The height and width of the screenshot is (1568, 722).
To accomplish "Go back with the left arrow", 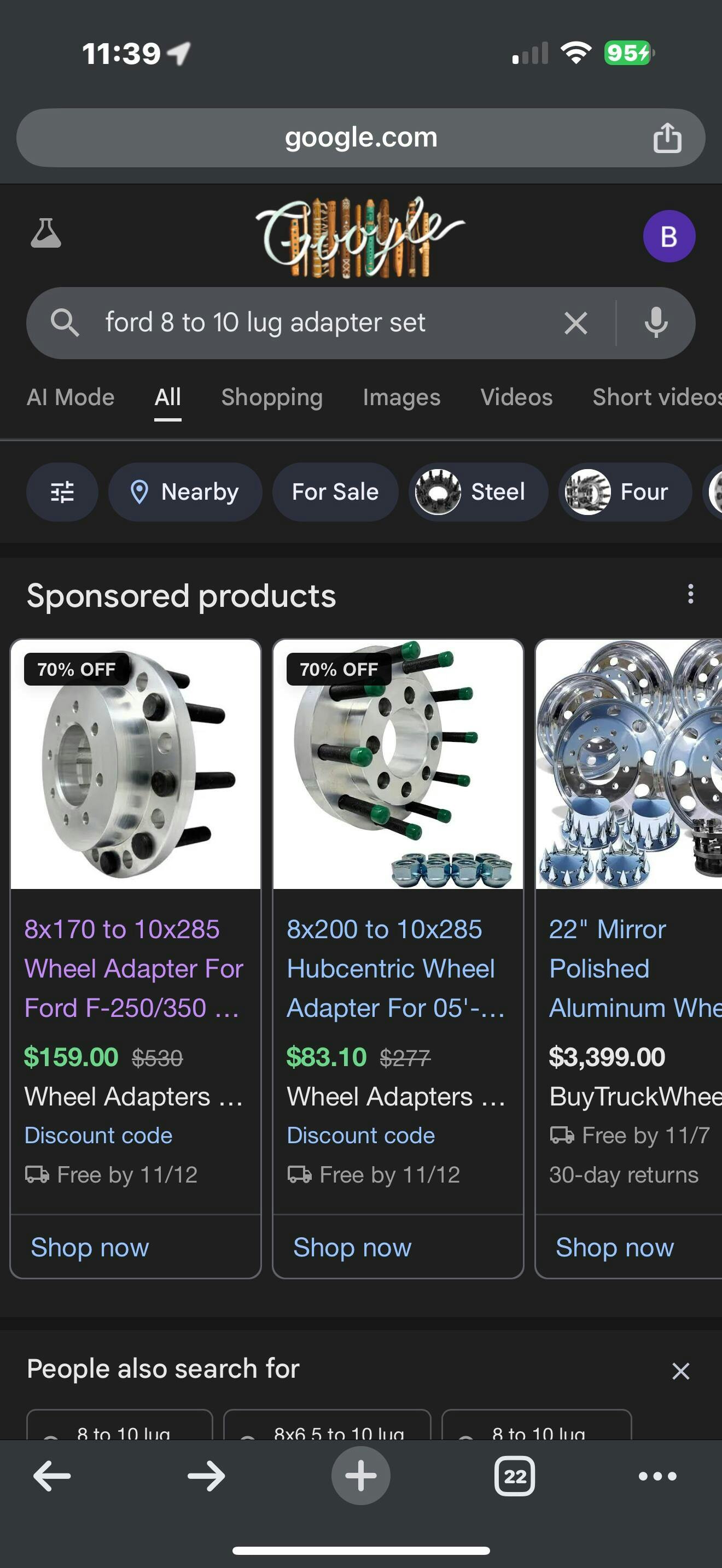I will pyautogui.click(x=53, y=1476).
